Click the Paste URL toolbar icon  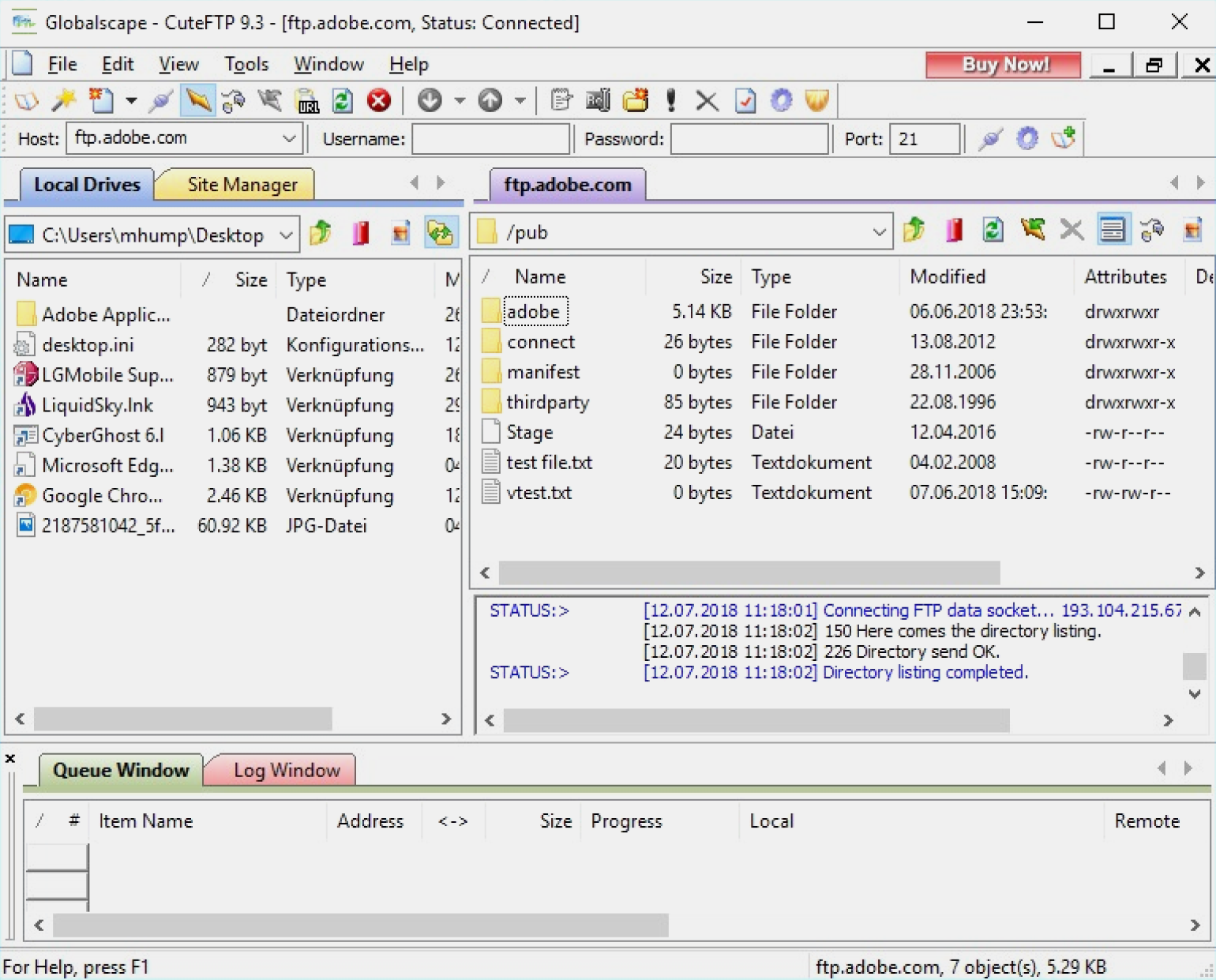coord(306,101)
